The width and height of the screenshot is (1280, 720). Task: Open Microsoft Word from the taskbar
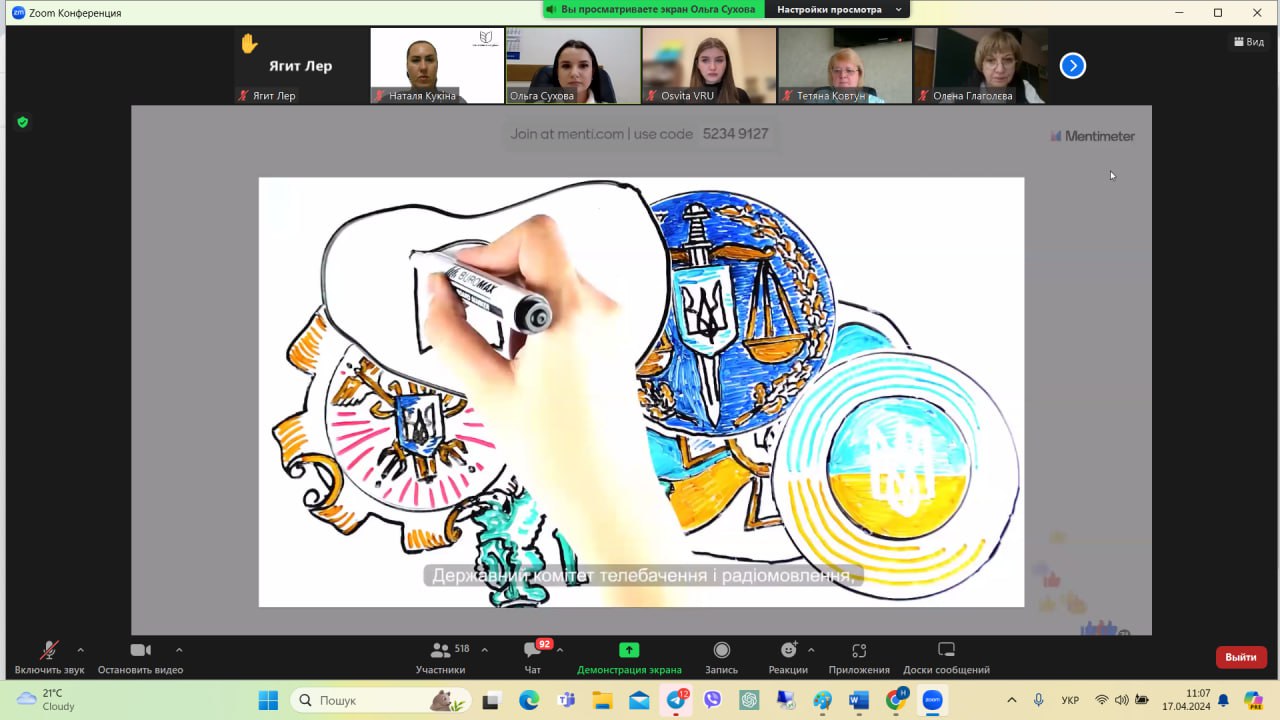859,700
